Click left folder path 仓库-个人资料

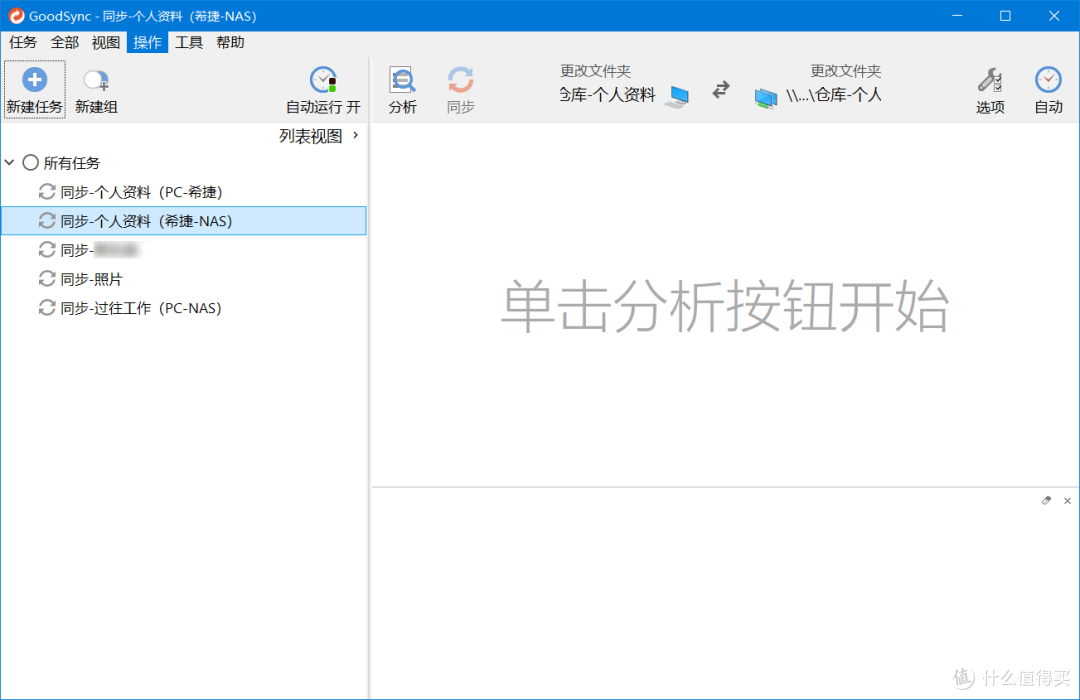pyautogui.click(x=607, y=95)
